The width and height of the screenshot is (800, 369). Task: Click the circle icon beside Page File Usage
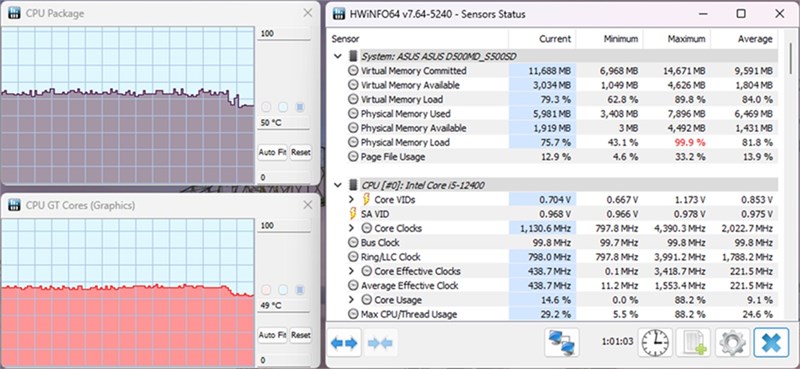[353, 157]
